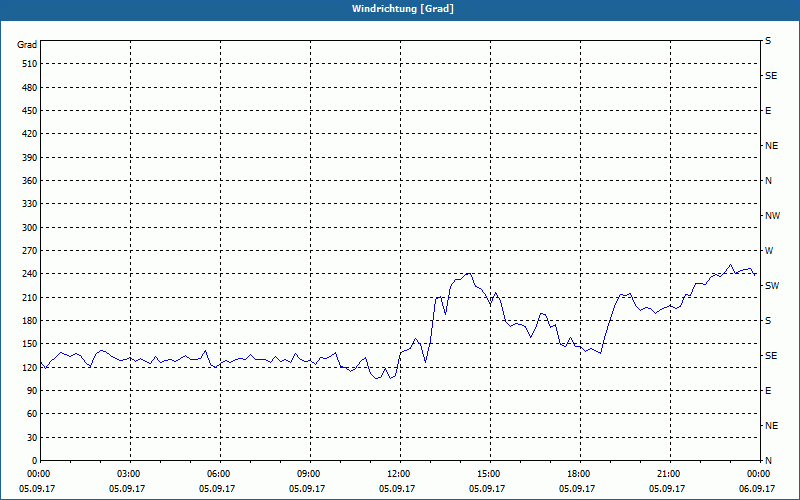Click the 00:00 label above 05.09.17

[x=40, y=474]
